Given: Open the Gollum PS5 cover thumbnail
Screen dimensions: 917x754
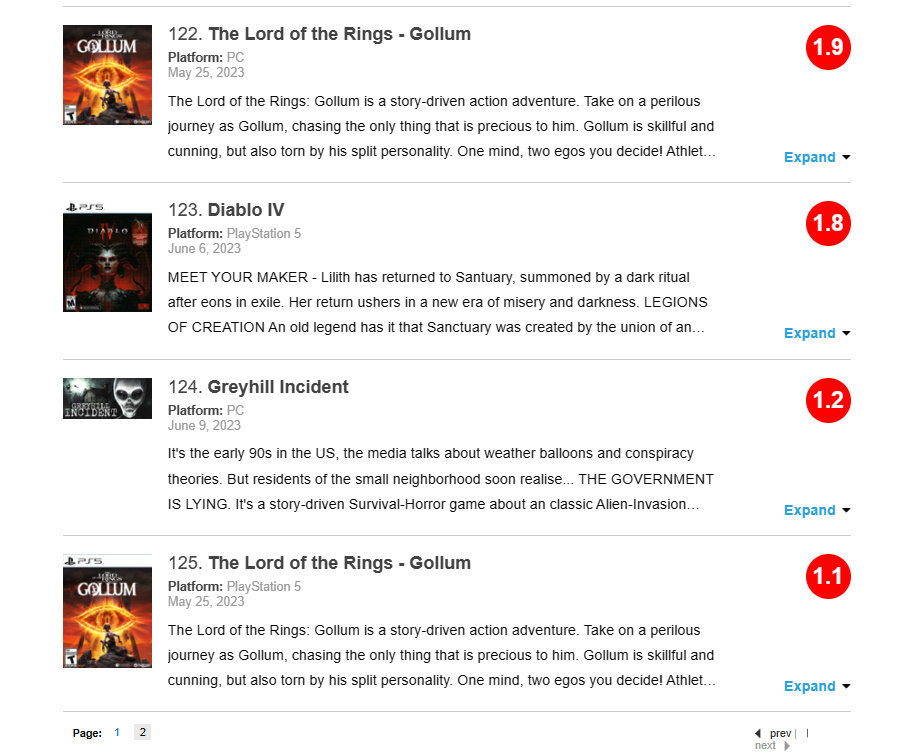Looking at the screenshot, I should coord(107,611).
